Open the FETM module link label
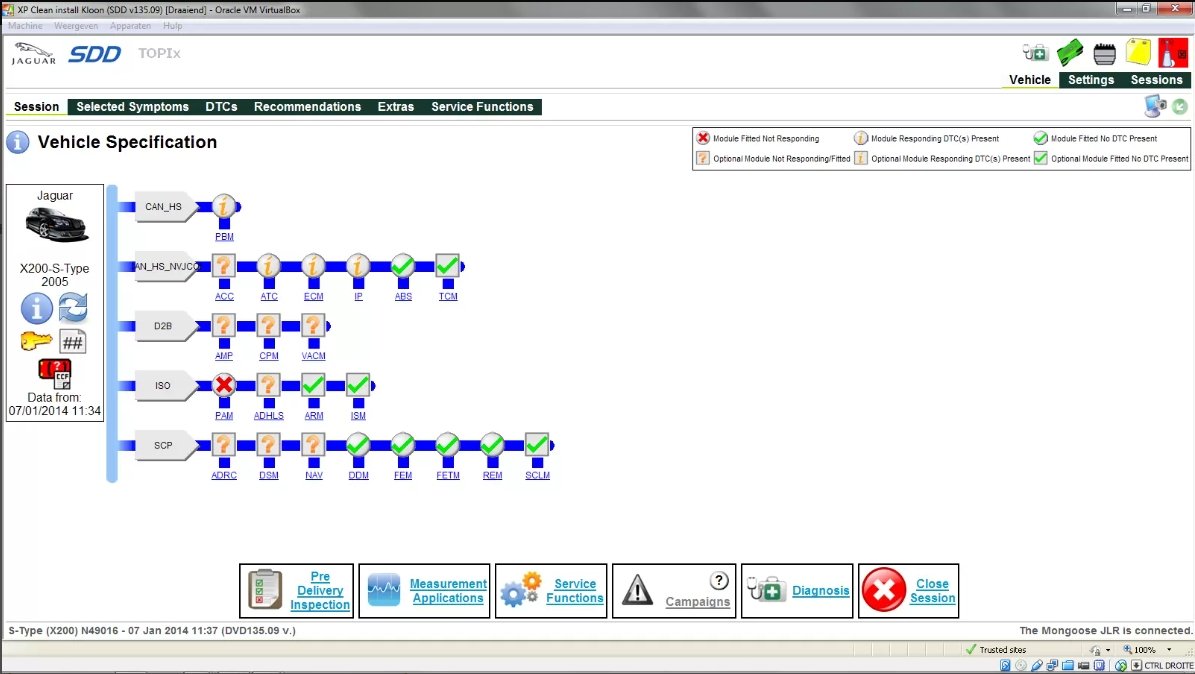Image resolution: width=1195 pixels, height=674 pixels. click(448, 475)
